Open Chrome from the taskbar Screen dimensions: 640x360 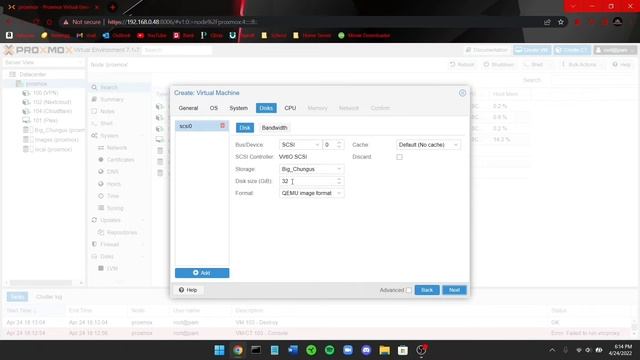pos(238,350)
